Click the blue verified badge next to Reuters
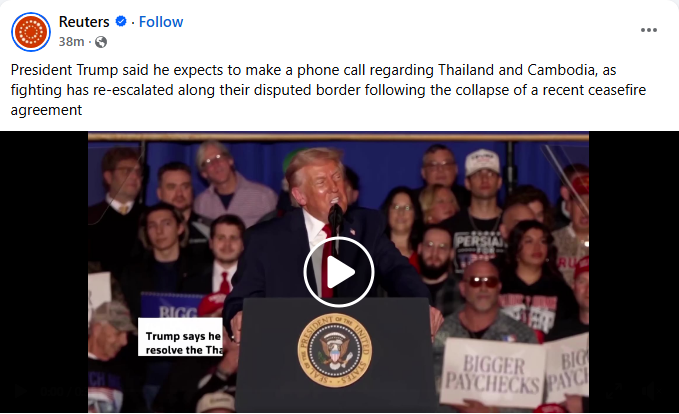Viewport: 679px width, 414px height. click(x=121, y=21)
